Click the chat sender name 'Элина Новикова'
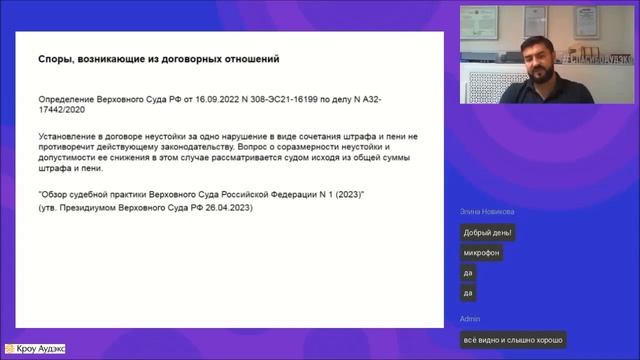Screen dimensions: 640x360 (x=487, y=211)
